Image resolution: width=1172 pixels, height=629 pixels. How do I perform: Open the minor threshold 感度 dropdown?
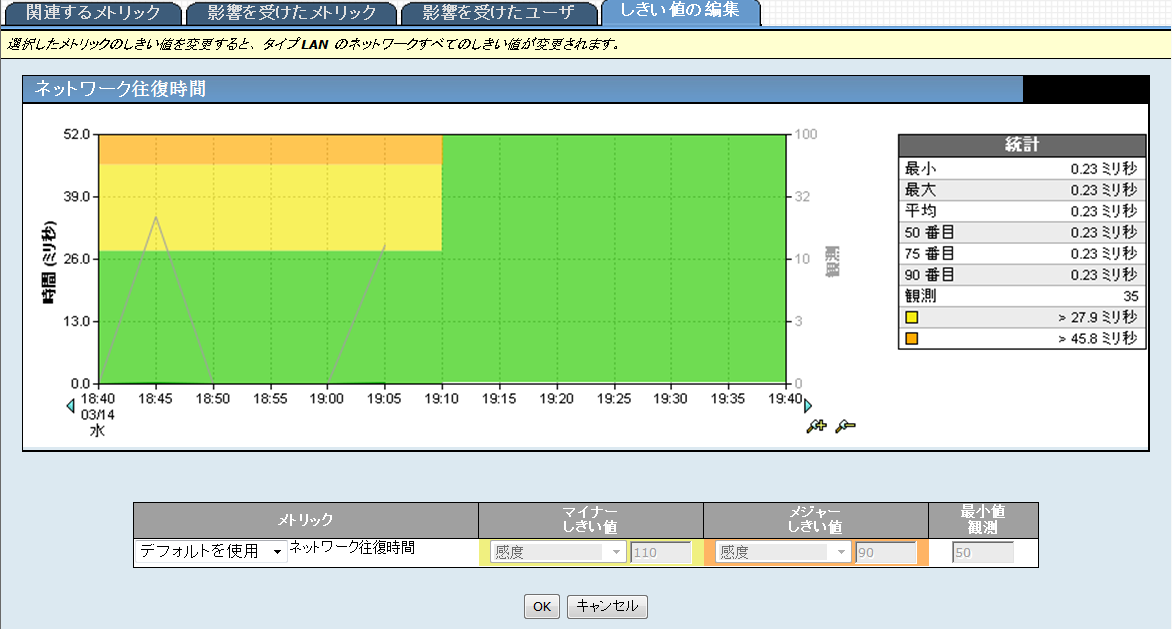pyautogui.click(x=558, y=552)
